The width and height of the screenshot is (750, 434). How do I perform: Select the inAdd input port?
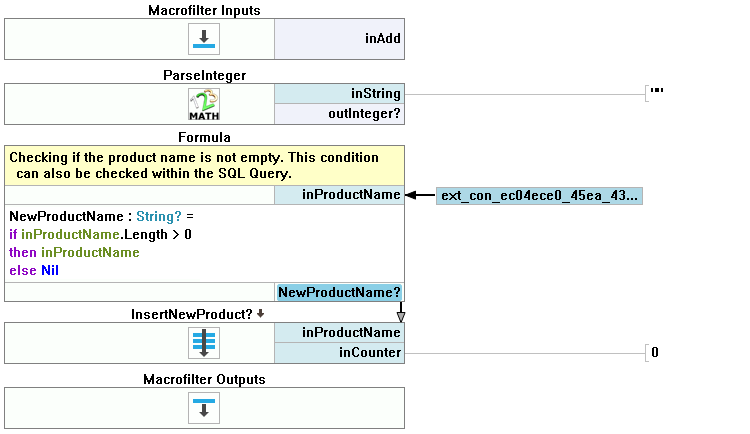[339, 40]
